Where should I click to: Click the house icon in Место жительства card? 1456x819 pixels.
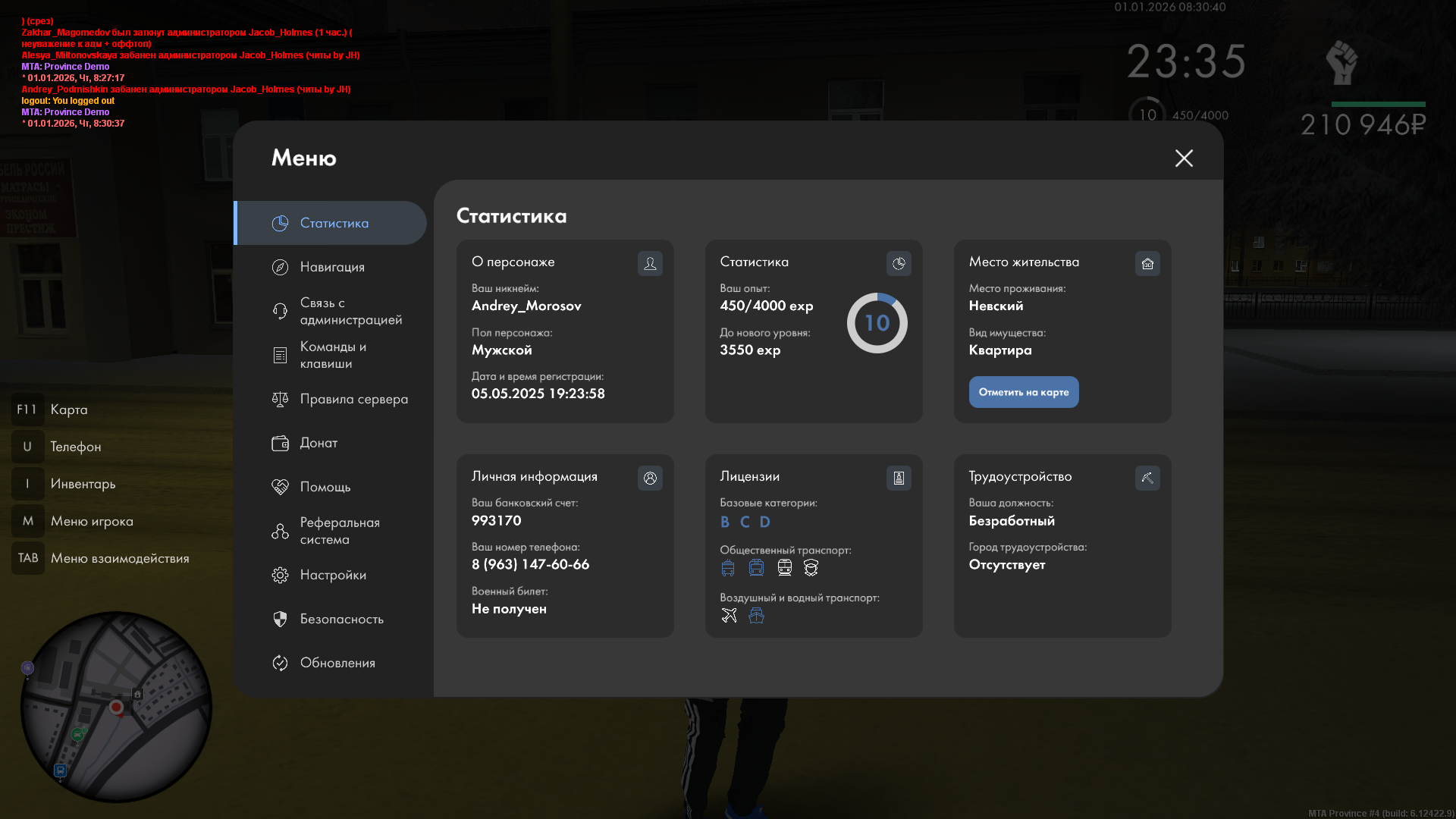pyautogui.click(x=1147, y=263)
